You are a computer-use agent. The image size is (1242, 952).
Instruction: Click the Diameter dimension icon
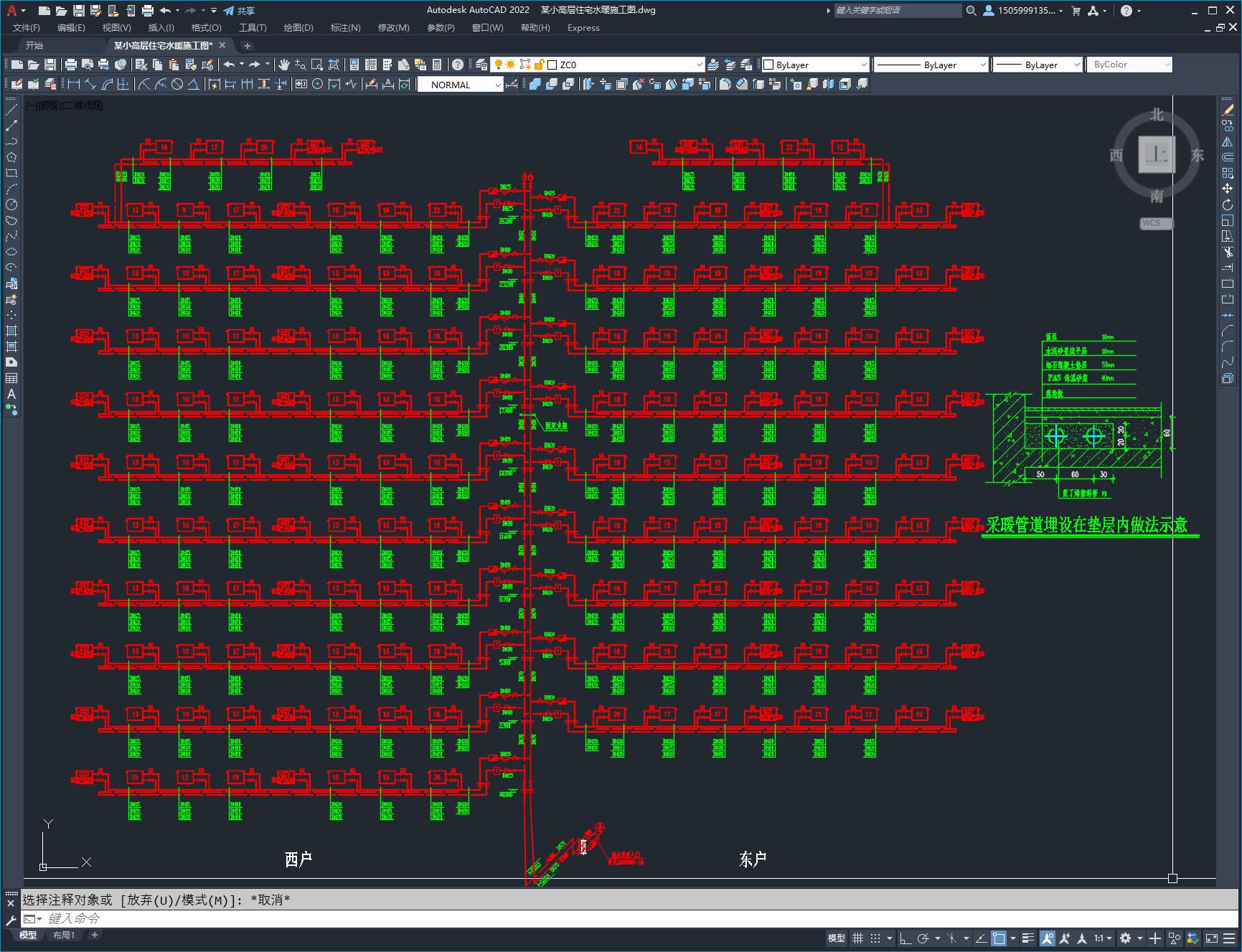tap(177, 84)
